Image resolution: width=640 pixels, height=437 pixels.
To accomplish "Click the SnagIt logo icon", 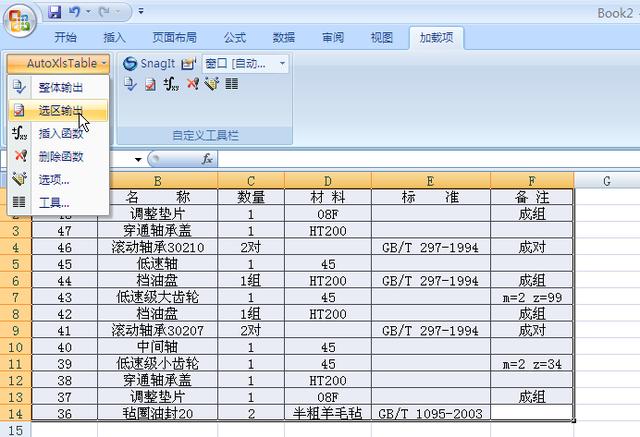I will pyautogui.click(x=130, y=63).
